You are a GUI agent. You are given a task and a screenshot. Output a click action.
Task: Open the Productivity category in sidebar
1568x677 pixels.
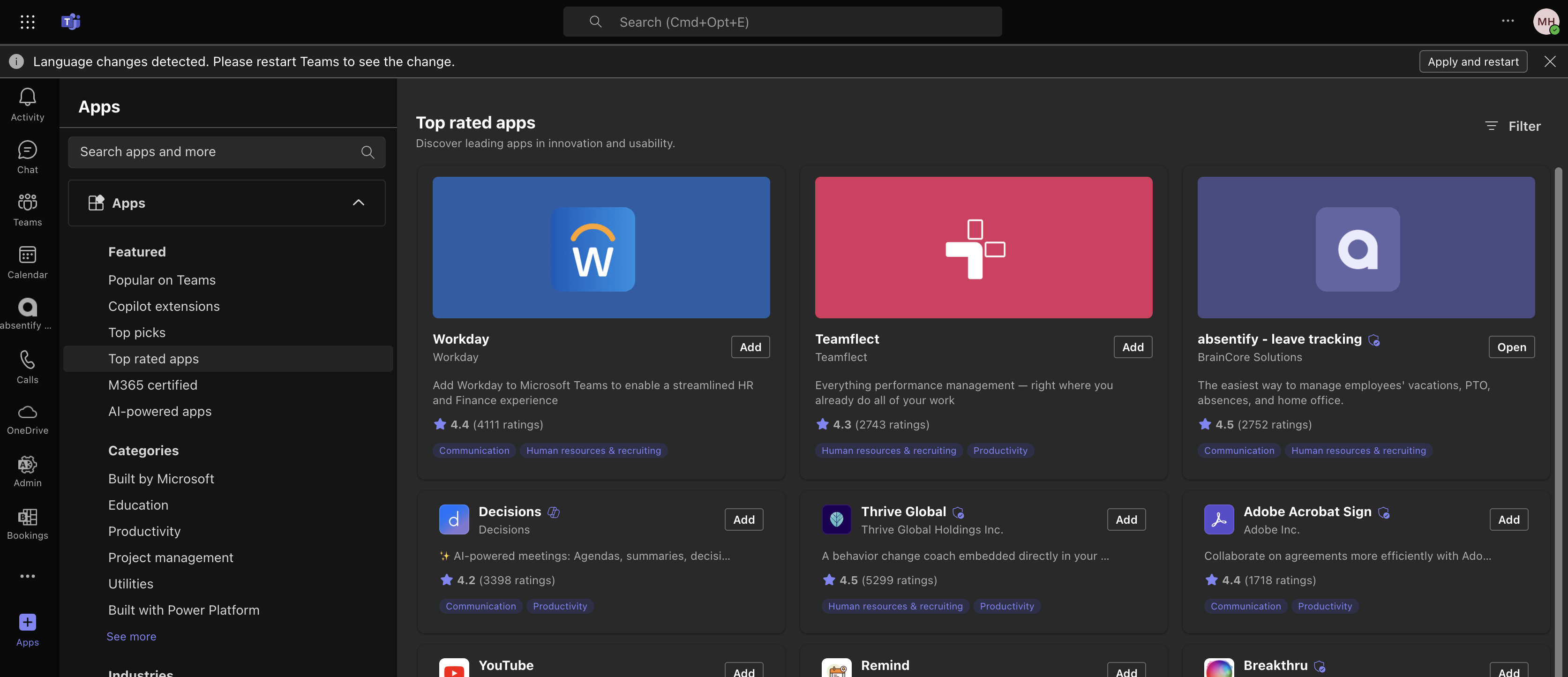(144, 531)
